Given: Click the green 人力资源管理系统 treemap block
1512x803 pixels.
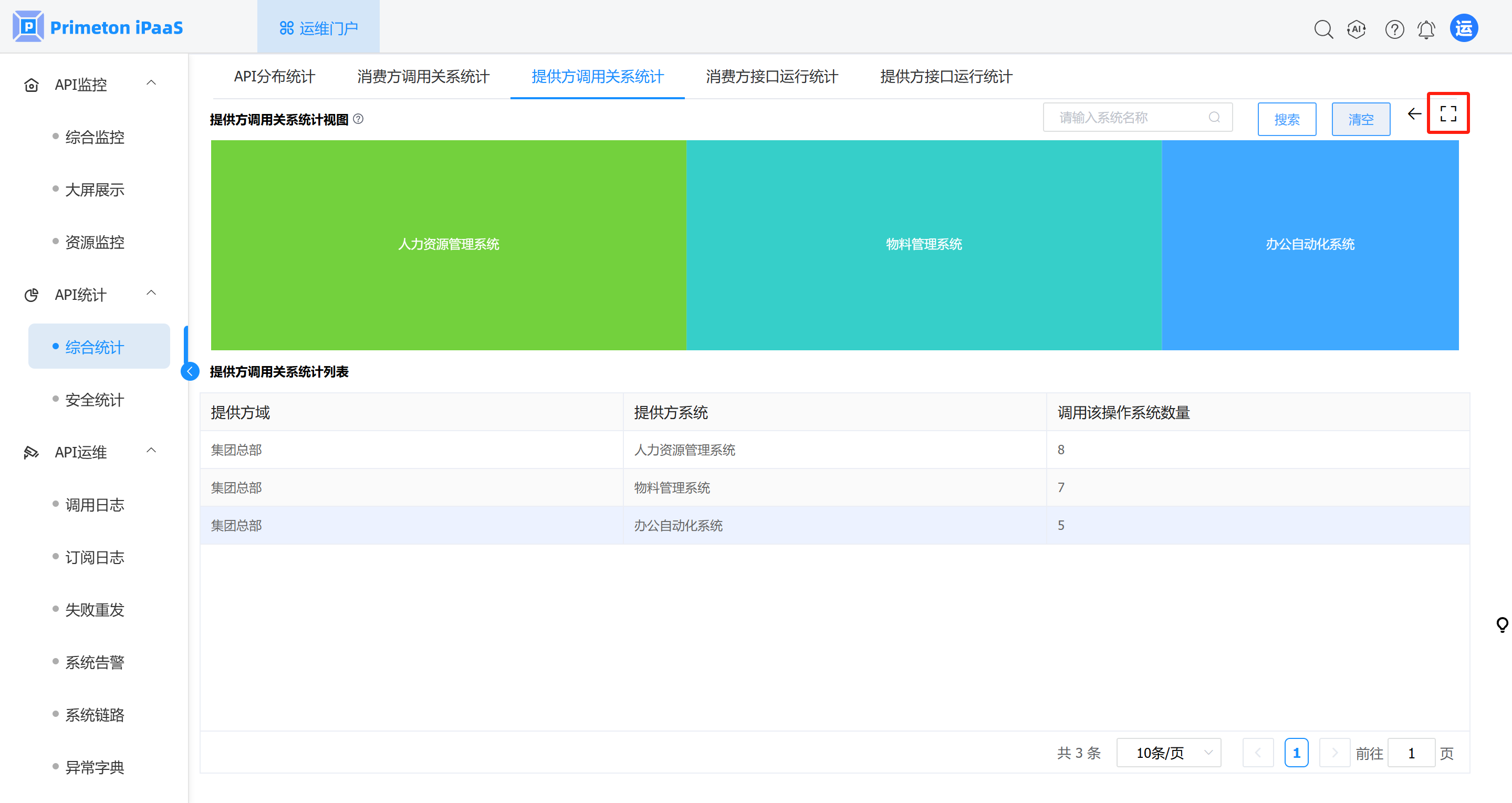Looking at the screenshot, I should (x=449, y=244).
